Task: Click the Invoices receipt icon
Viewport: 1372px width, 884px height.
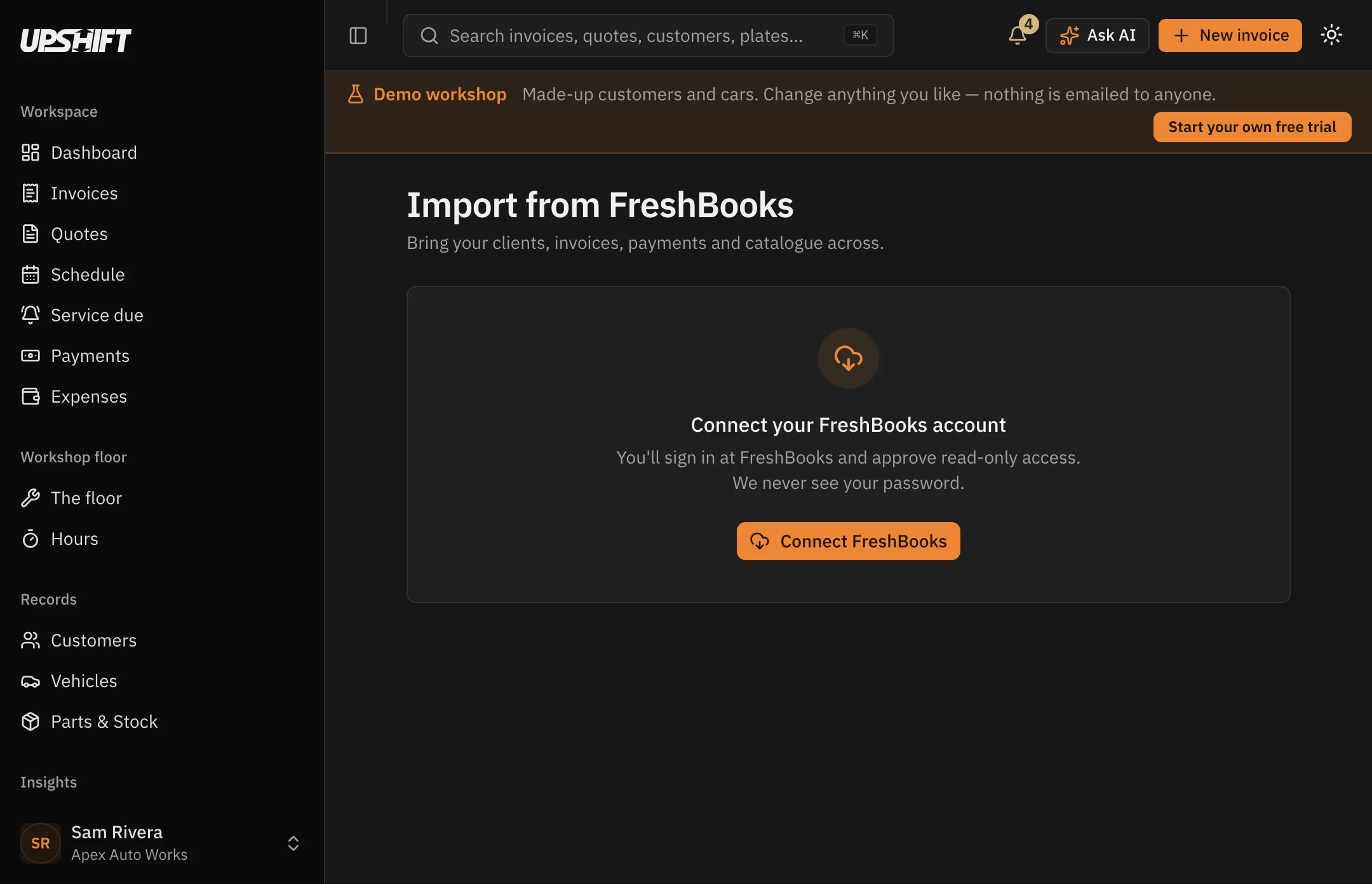Action: point(30,193)
